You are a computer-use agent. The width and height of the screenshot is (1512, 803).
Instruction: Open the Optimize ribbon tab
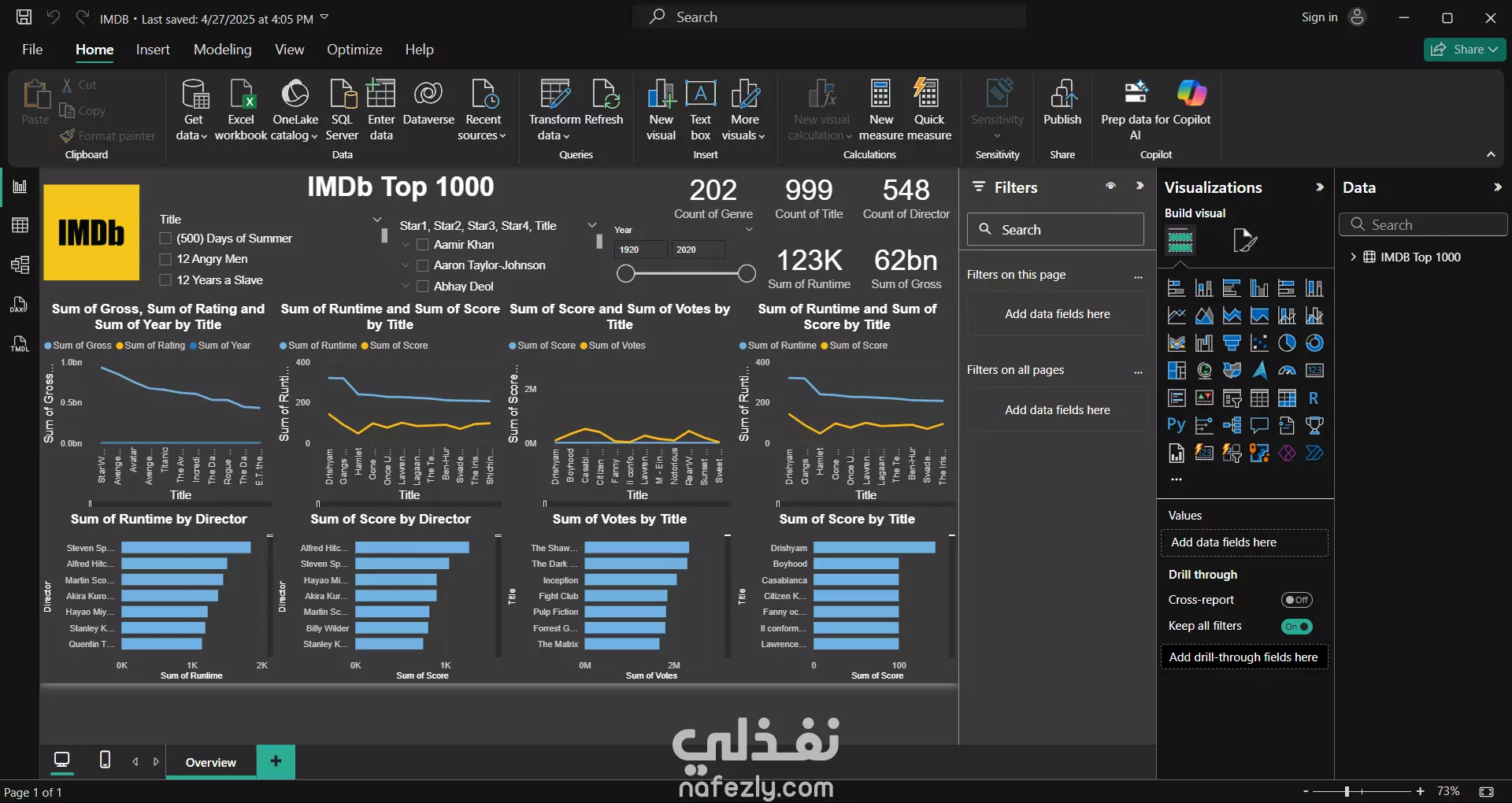(354, 50)
